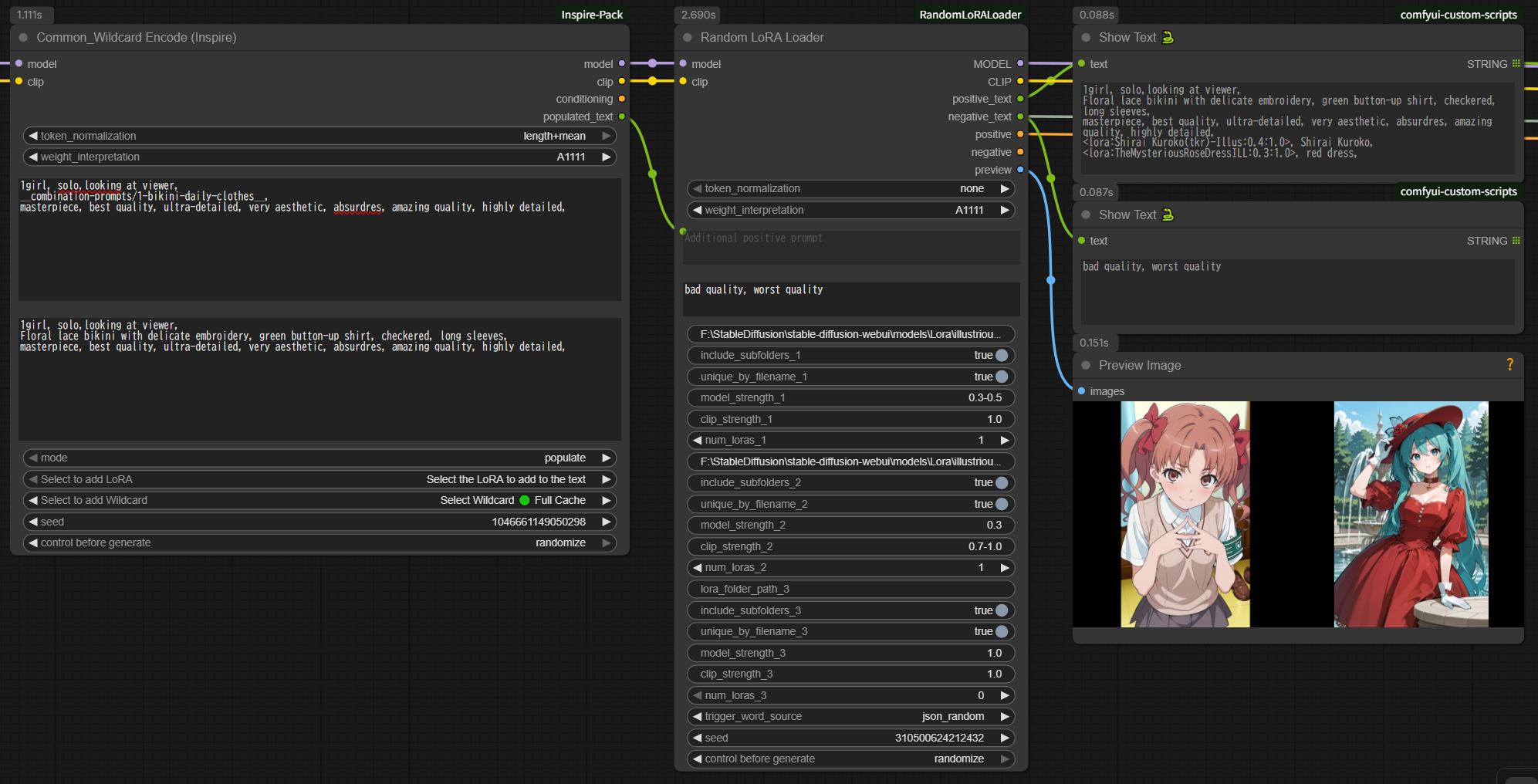Decrease num_loras_2 with its left arrow
The height and width of the screenshot is (784, 1538).
[697, 567]
